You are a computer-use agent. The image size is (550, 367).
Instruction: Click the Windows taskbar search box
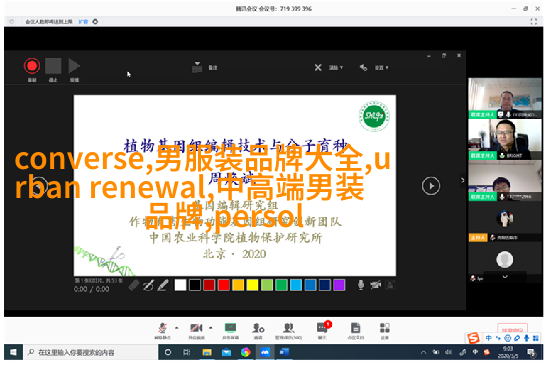click(x=90, y=352)
